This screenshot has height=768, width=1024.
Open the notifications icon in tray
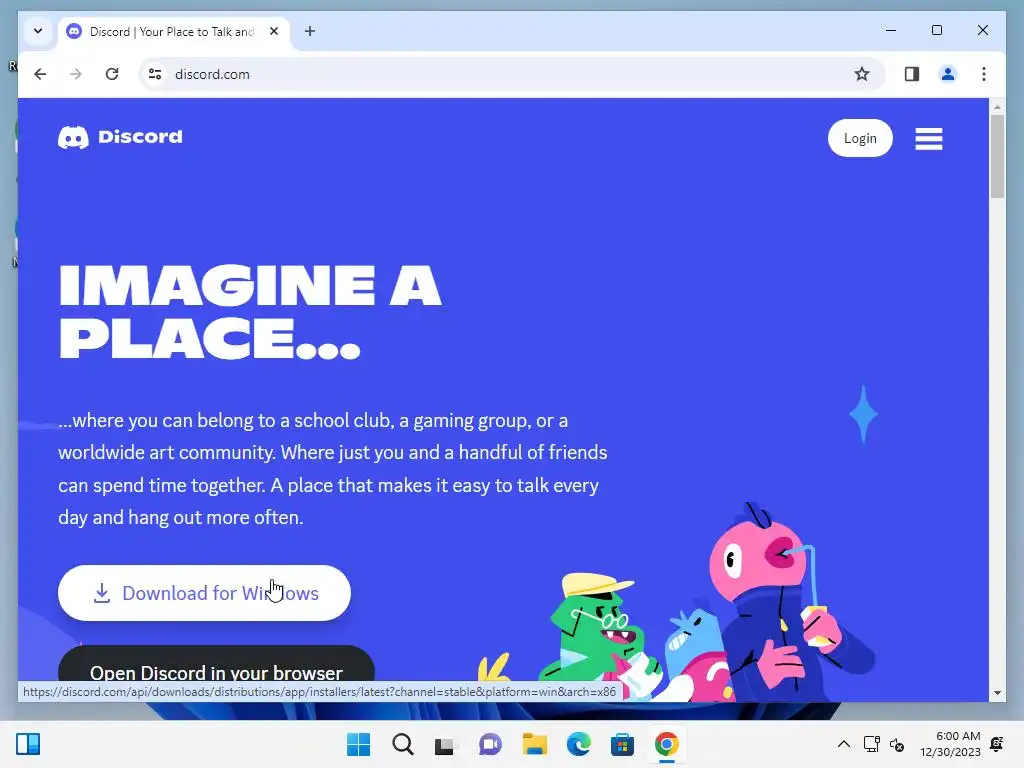click(x=997, y=744)
